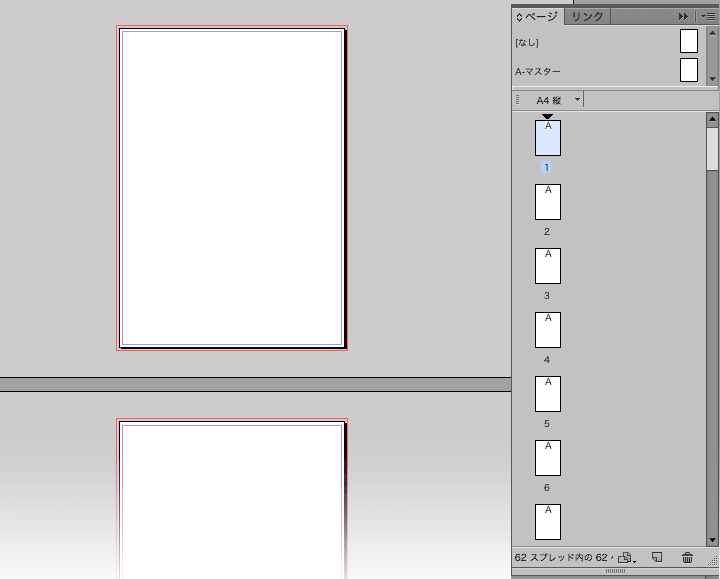Click the Create New Page icon

click(657, 557)
